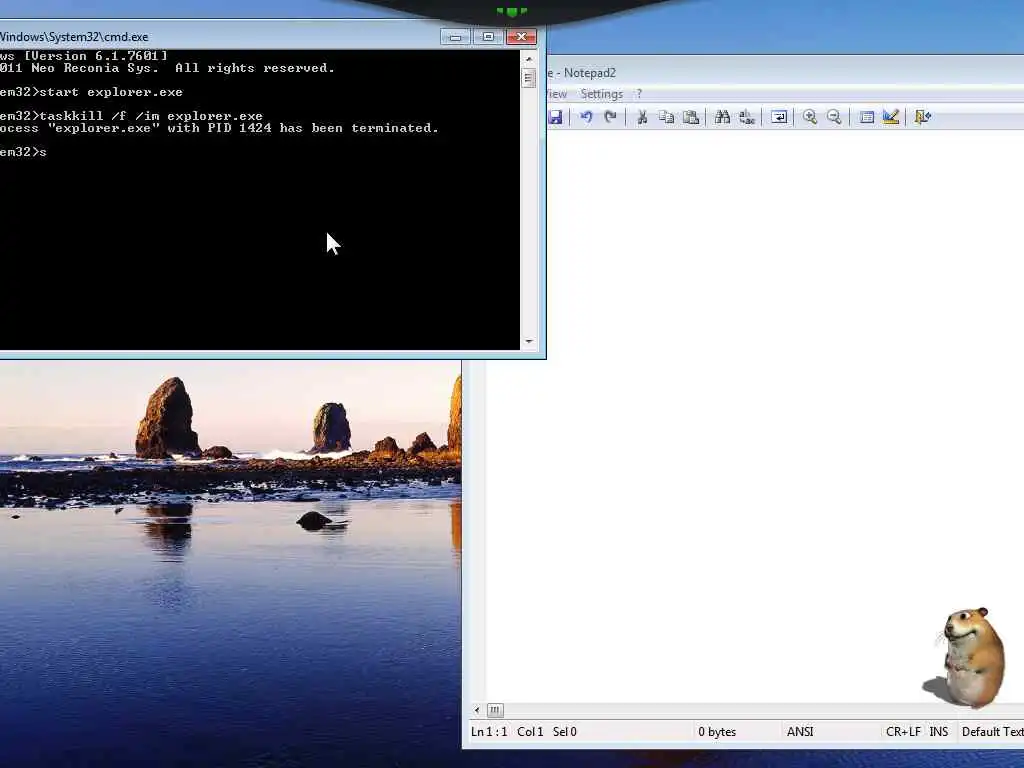
Task: Toggle word wrap in Notepad2 toolbar
Action: (x=778, y=117)
